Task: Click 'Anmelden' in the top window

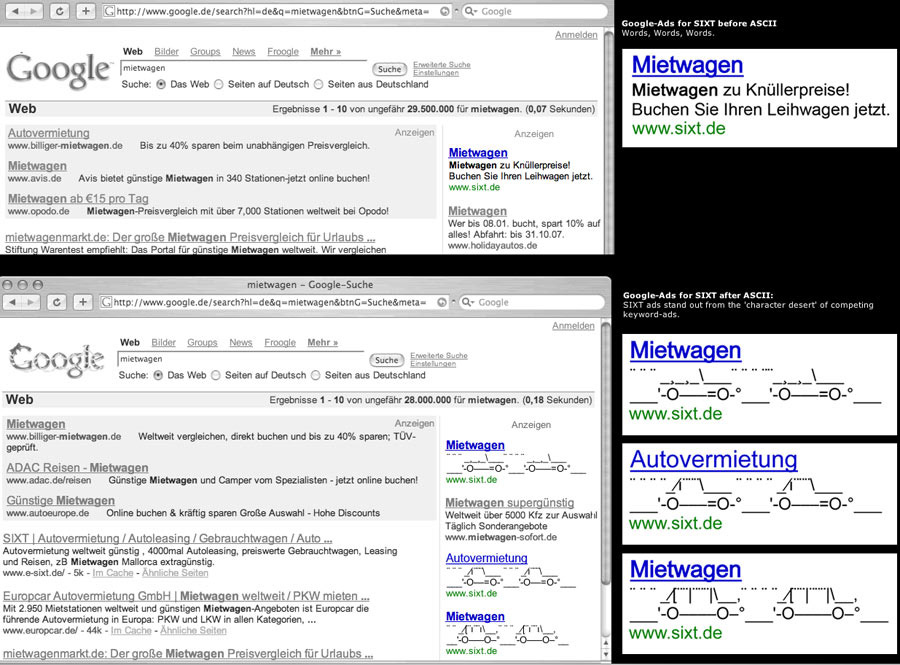Action: click(576, 35)
